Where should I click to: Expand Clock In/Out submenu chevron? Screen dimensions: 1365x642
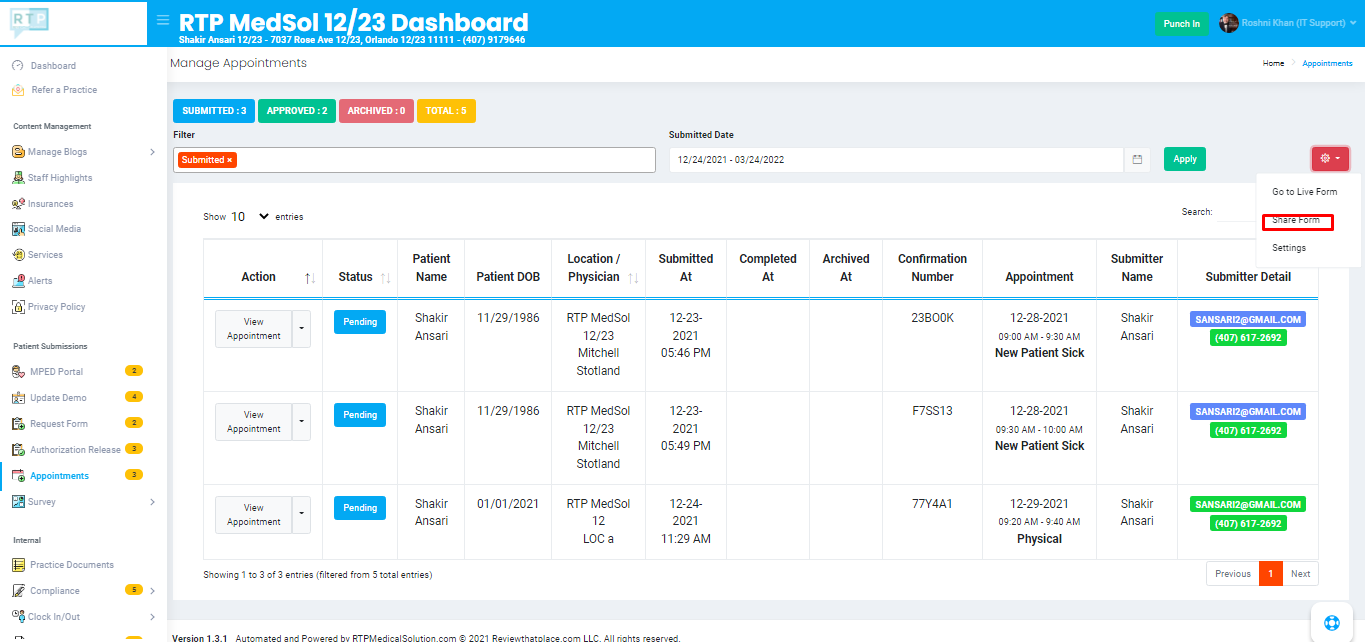coord(152,617)
